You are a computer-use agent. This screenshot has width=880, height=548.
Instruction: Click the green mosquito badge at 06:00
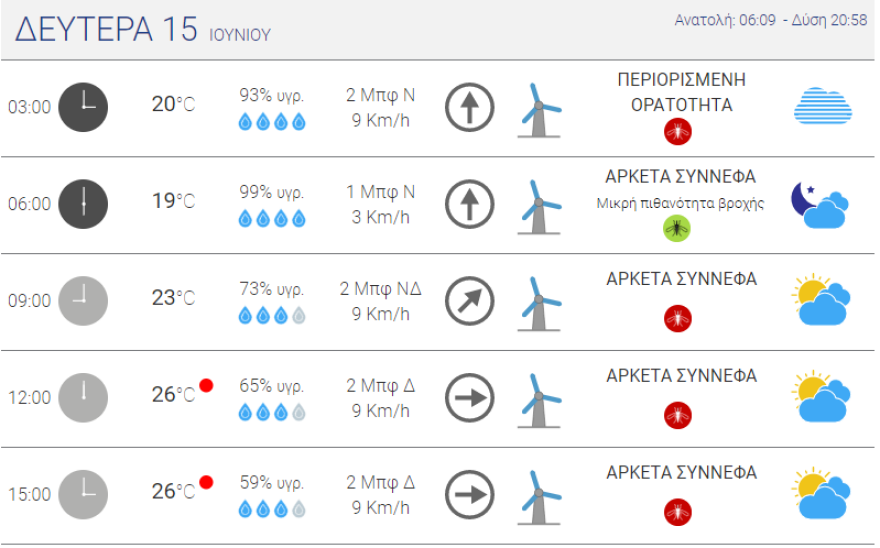click(x=677, y=229)
